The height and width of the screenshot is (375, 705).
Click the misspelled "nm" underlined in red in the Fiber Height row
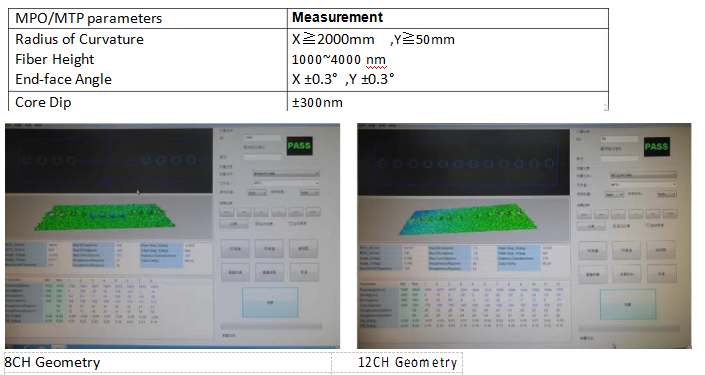point(375,59)
